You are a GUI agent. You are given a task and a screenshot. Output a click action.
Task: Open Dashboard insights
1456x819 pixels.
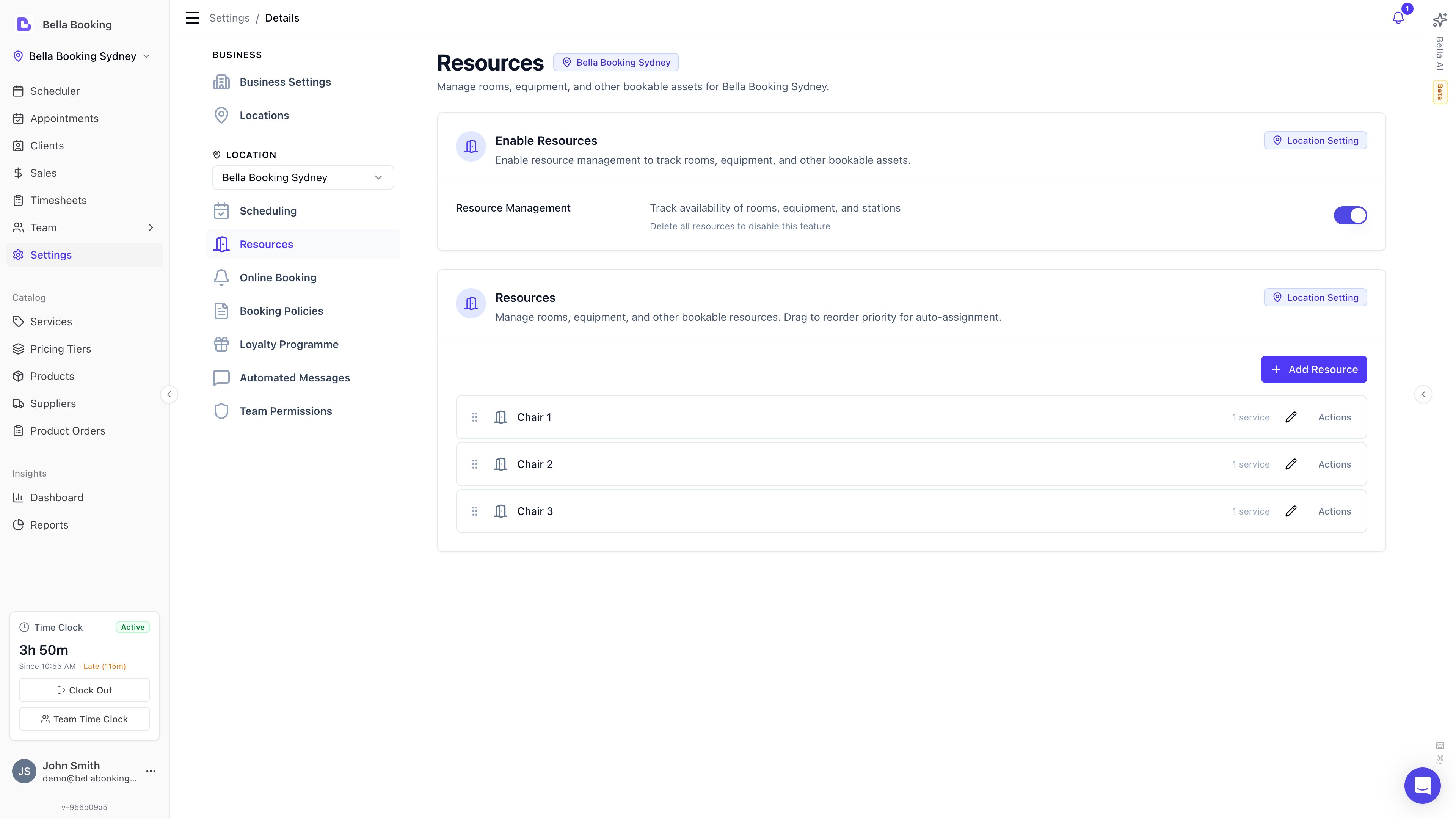(84, 497)
